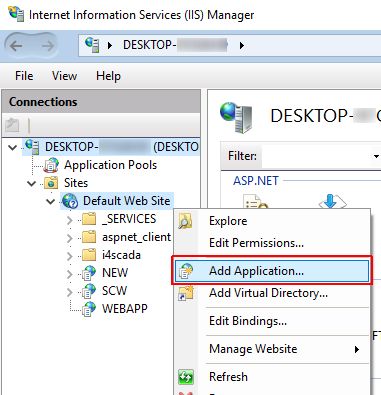Viewport: 381px width, 395px height.
Task: Select the SCW application label
Action: point(114,291)
